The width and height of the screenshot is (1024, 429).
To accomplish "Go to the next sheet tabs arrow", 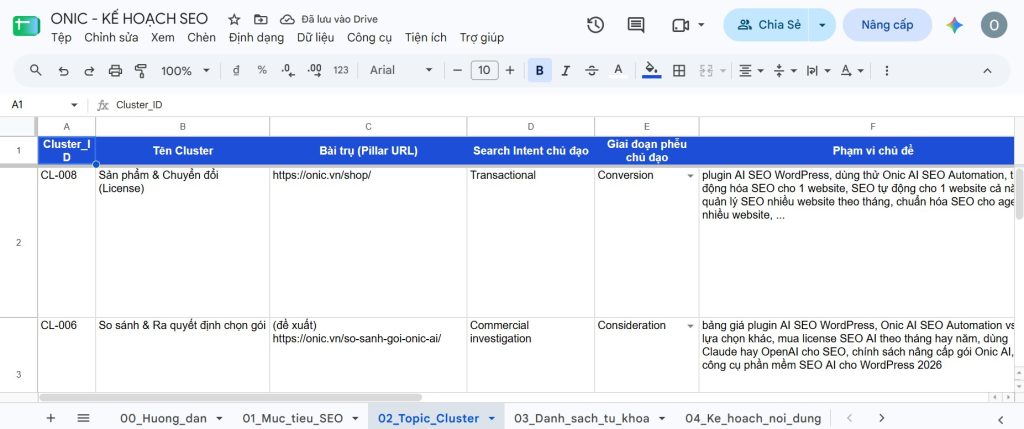I will click(881, 418).
